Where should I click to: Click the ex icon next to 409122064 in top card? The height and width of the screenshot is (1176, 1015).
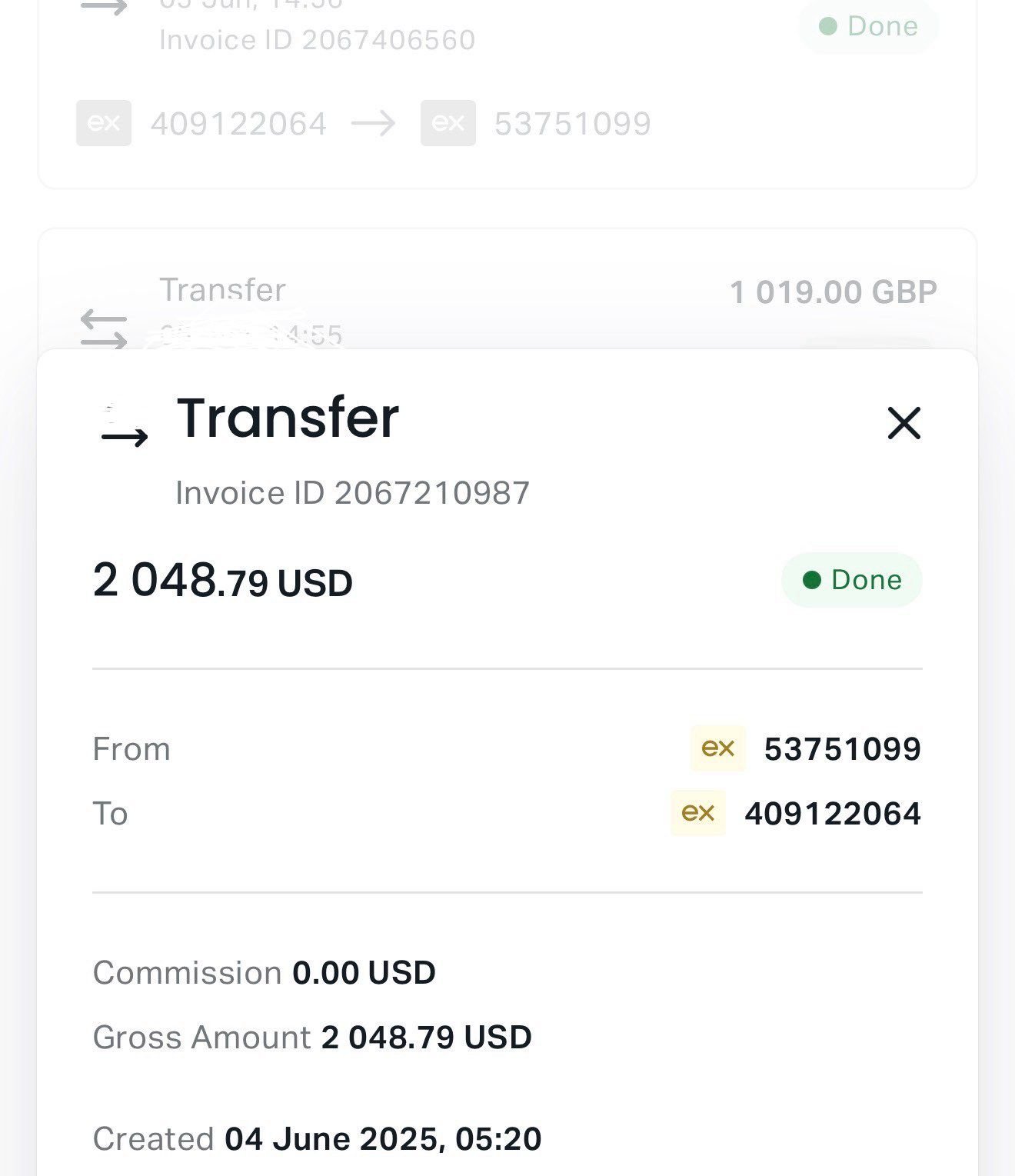pos(104,123)
